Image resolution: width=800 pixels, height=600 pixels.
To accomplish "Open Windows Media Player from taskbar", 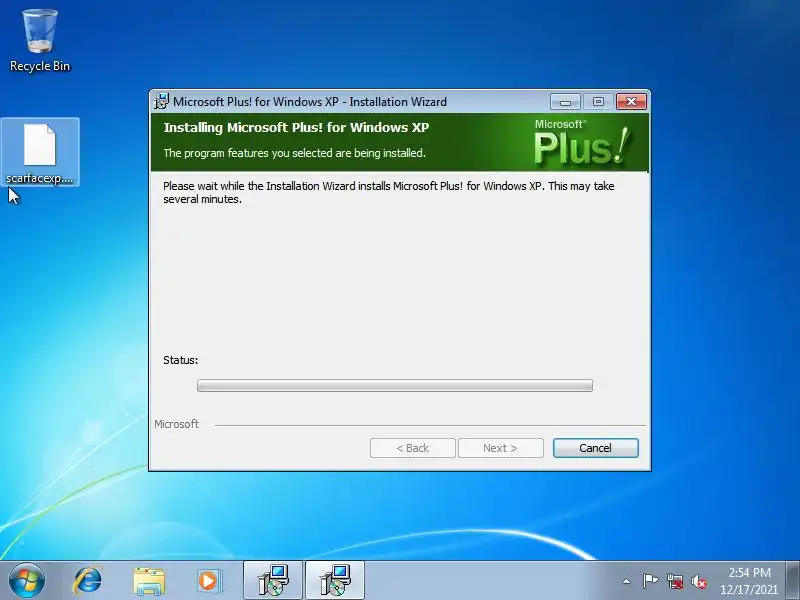I will 209,581.
